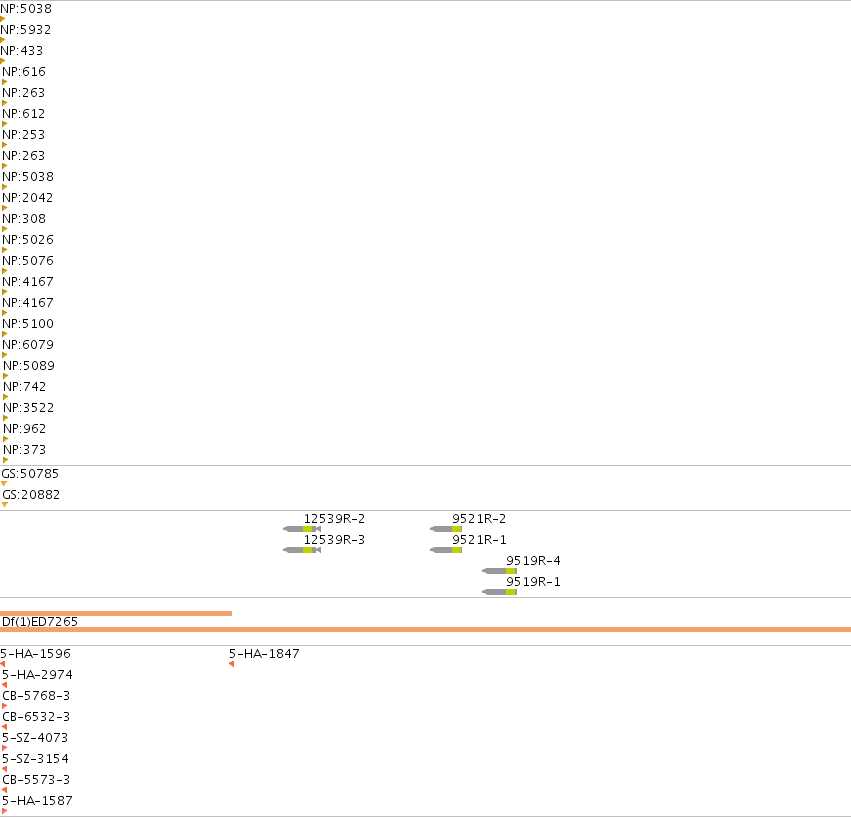The image size is (851, 817).
Task: Select the NP:6079 insertion label
Action: (x=28, y=345)
